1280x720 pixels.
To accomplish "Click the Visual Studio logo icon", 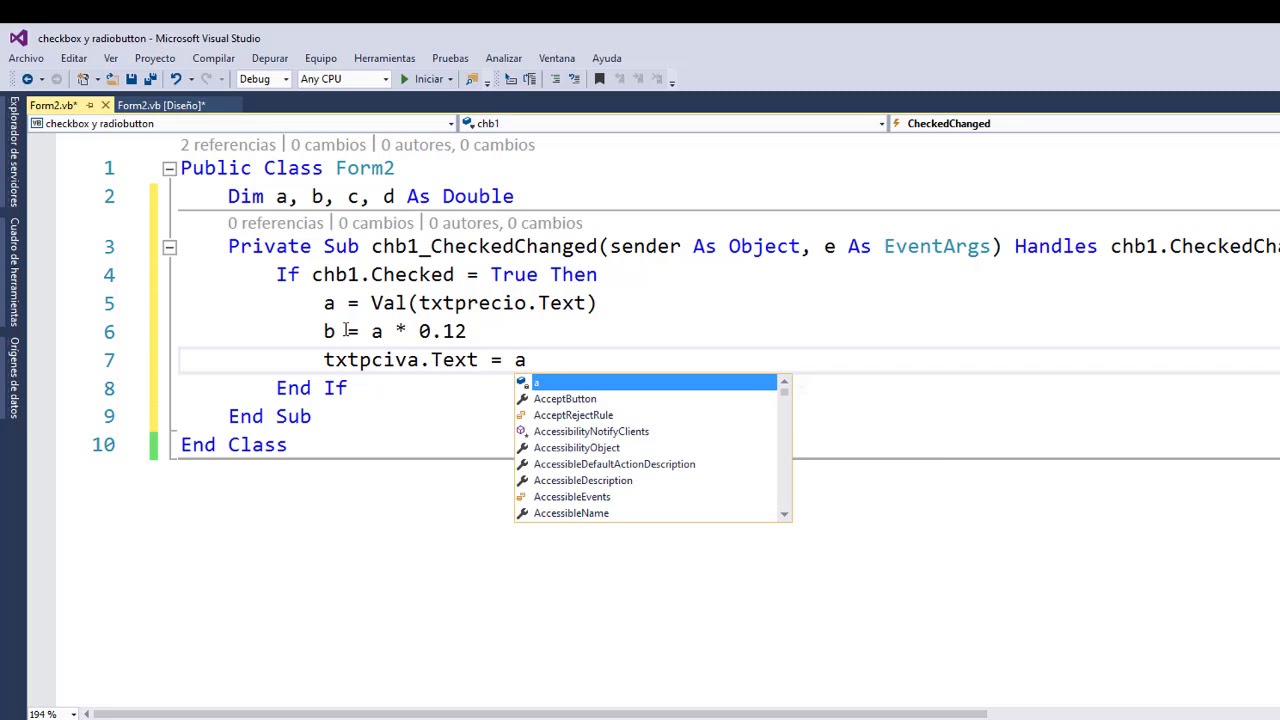I will click(18, 38).
